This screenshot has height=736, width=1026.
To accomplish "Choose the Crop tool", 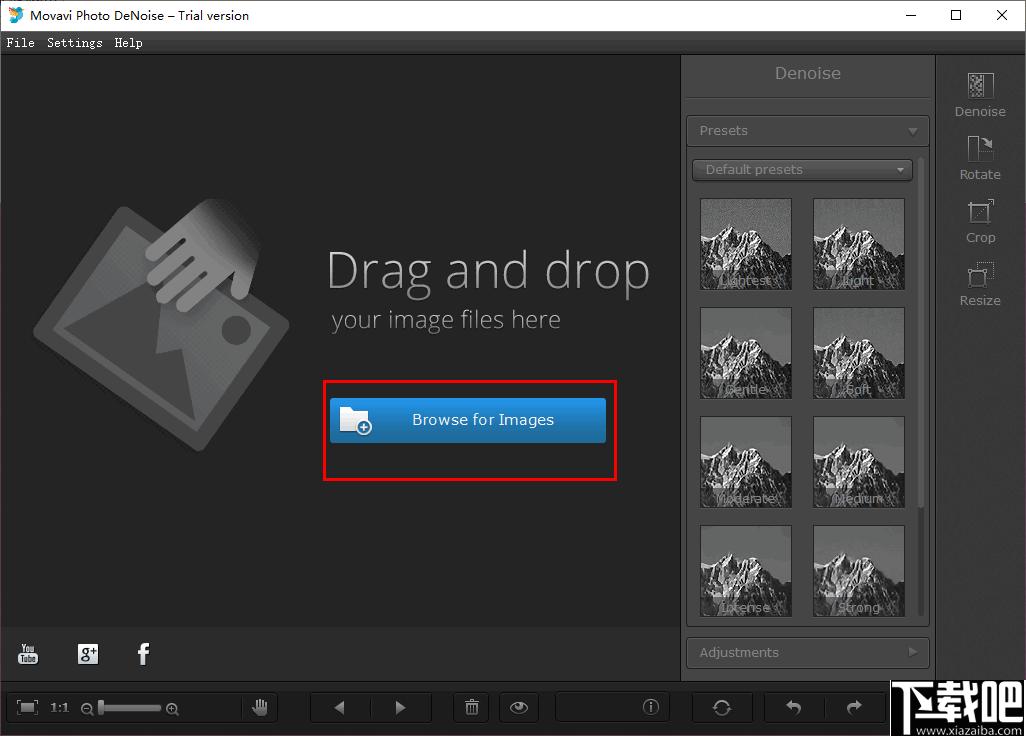I will [x=980, y=221].
